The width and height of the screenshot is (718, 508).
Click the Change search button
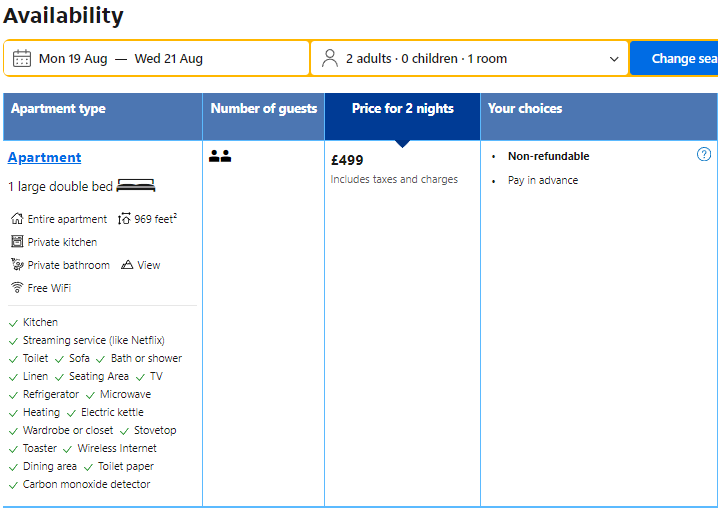coord(676,59)
